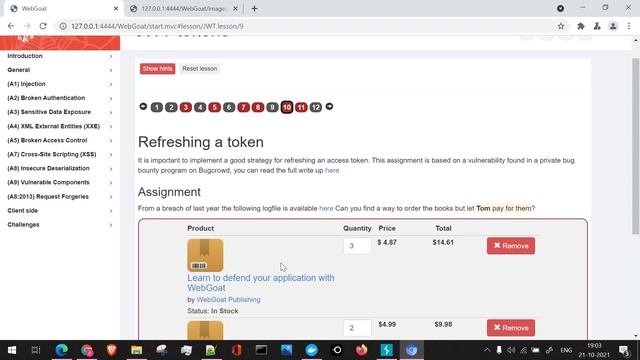Image resolution: width=640 pixels, height=360 pixels.
Task: Jump to lesson page 9
Action: [272, 107]
